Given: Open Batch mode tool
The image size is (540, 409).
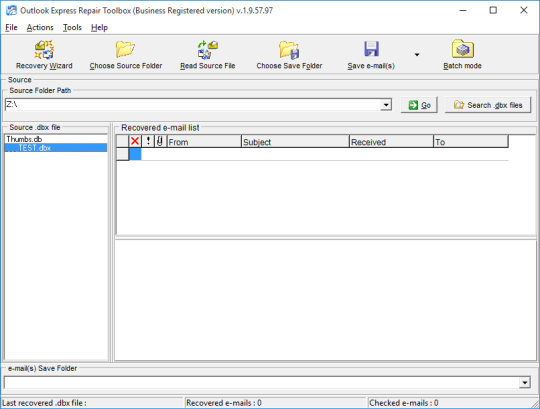Looking at the screenshot, I should click(x=463, y=55).
